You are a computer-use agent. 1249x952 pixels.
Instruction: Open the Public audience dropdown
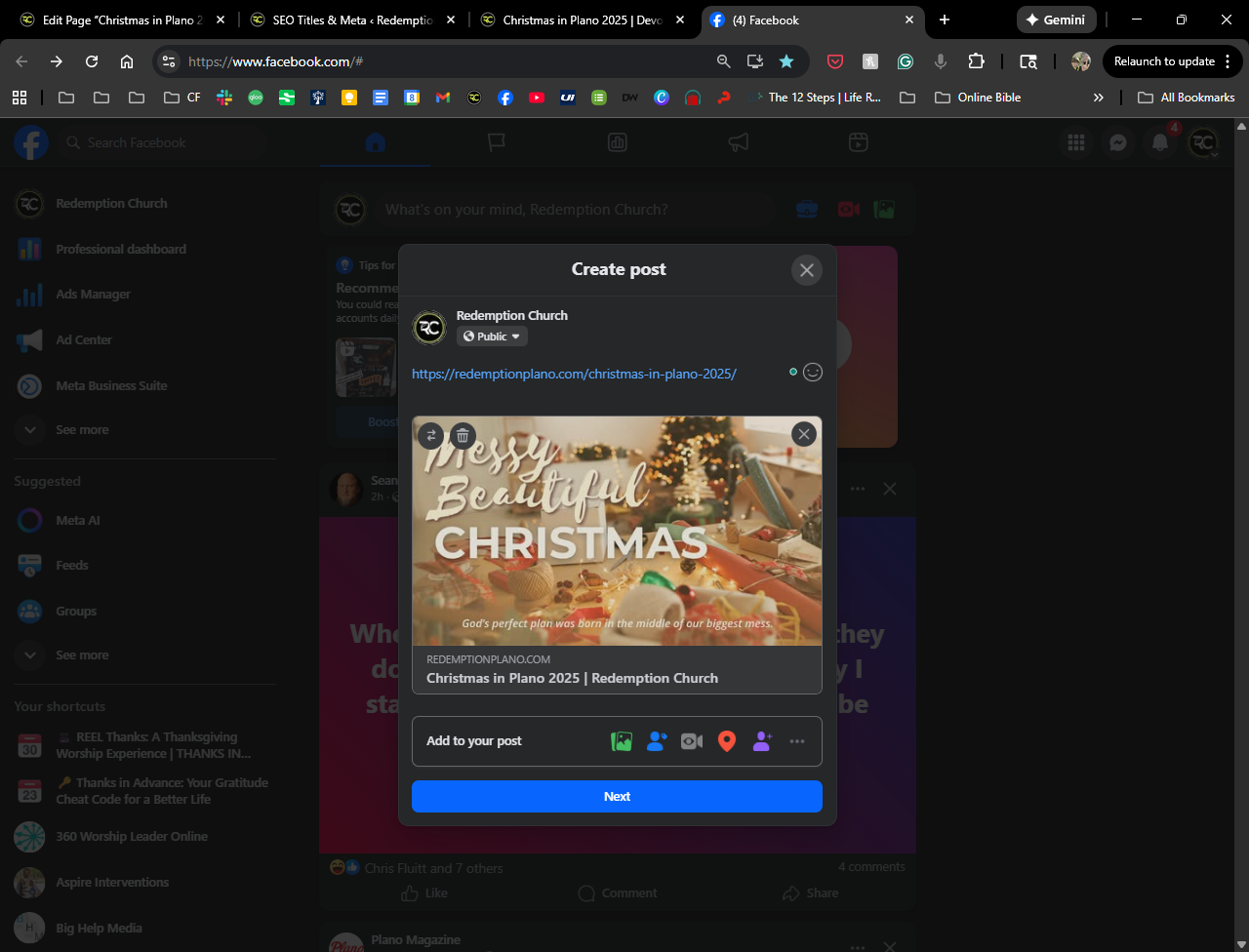coord(492,337)
